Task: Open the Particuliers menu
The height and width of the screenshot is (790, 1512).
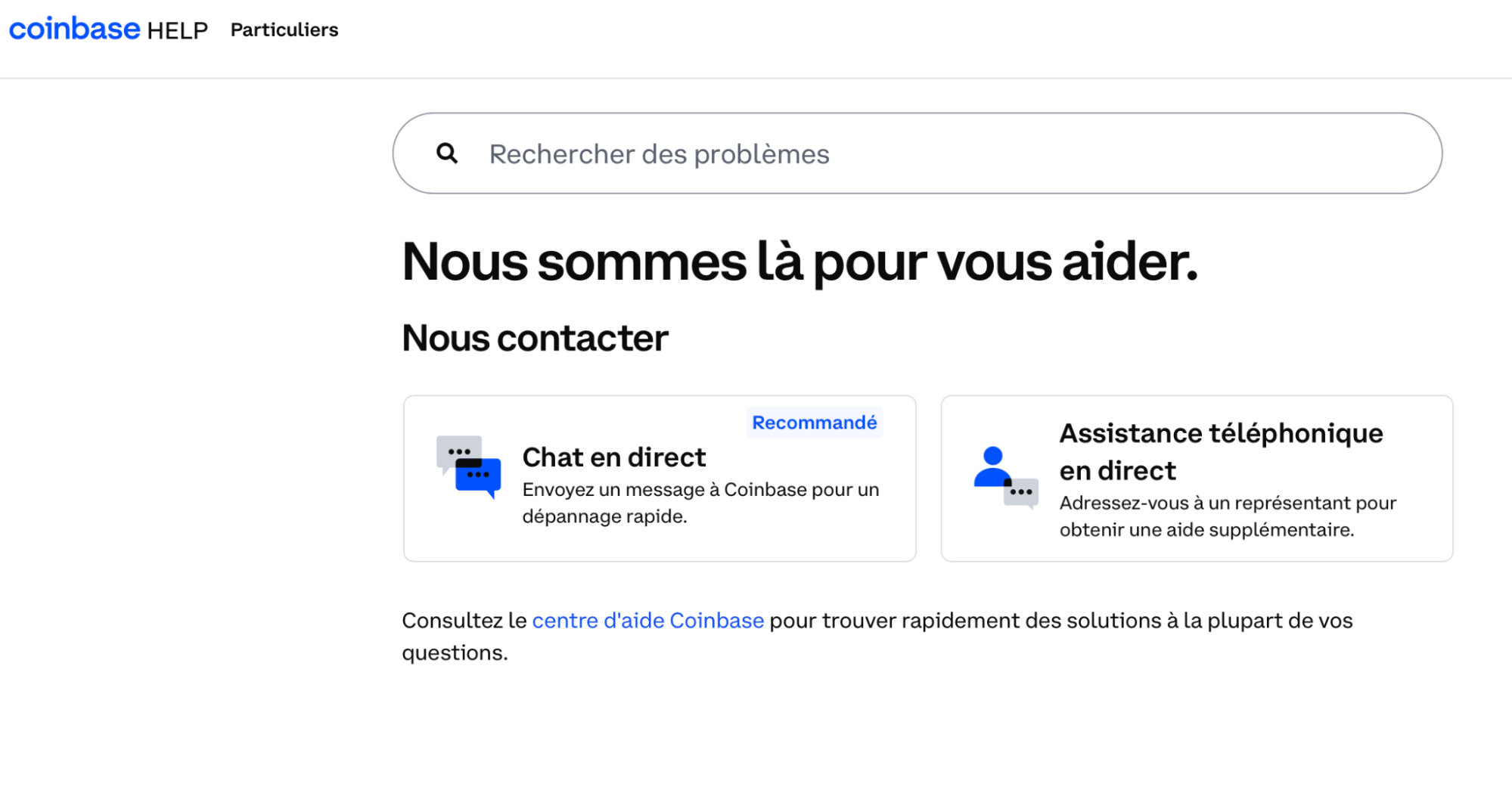Action: coord(284,29)
